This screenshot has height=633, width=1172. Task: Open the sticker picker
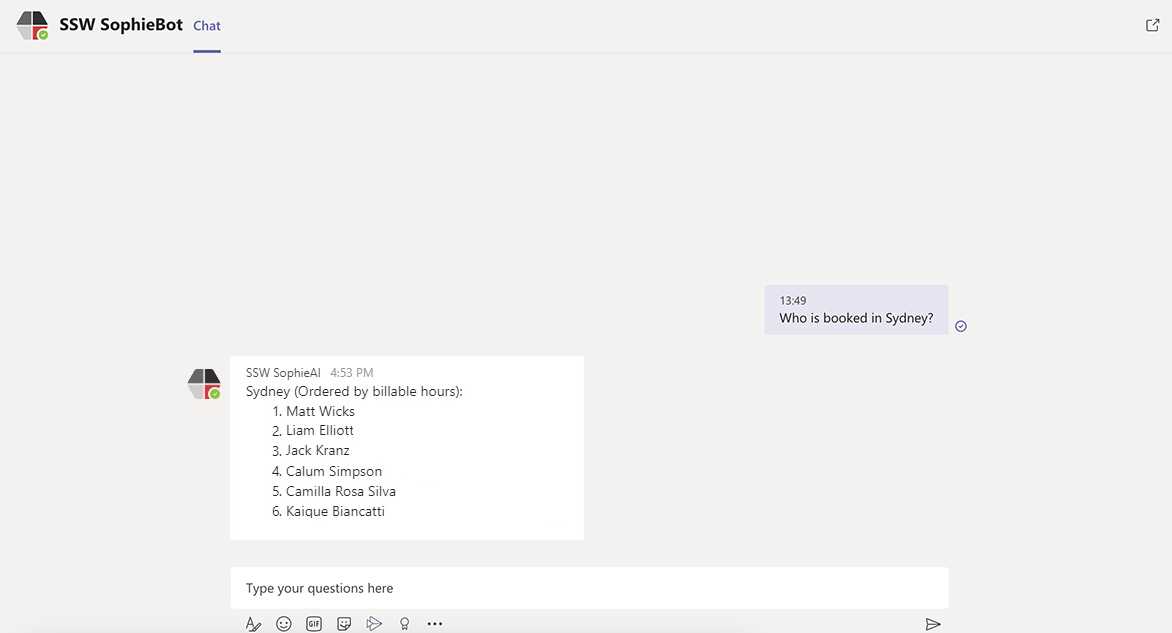coord(344,624)
